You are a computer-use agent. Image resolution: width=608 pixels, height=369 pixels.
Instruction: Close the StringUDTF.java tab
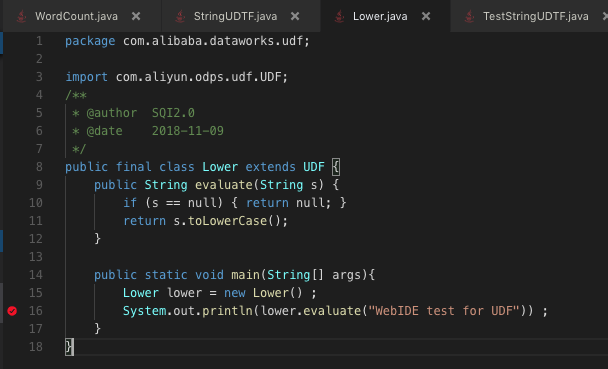(x=295, y=16)
